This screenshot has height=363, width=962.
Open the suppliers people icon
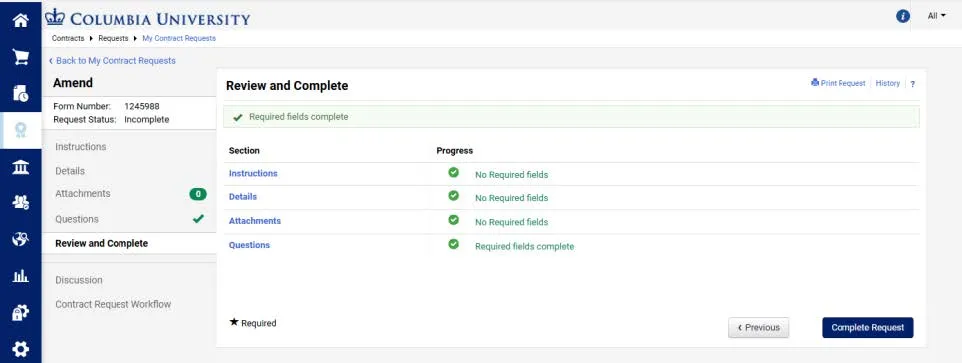tap(20, 203)
